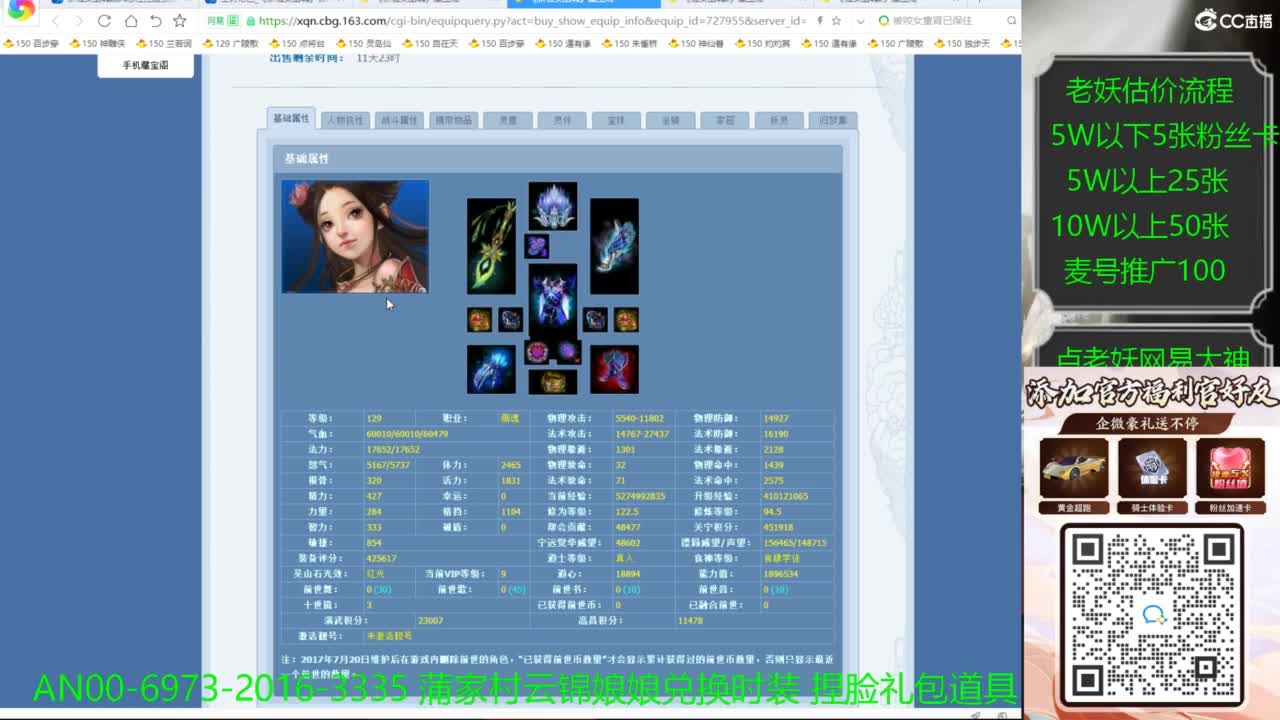The height and width of the screenshot is (720, 1280).
Task: Reload the page with the refresh icon
Action: (x=105, y=21)
